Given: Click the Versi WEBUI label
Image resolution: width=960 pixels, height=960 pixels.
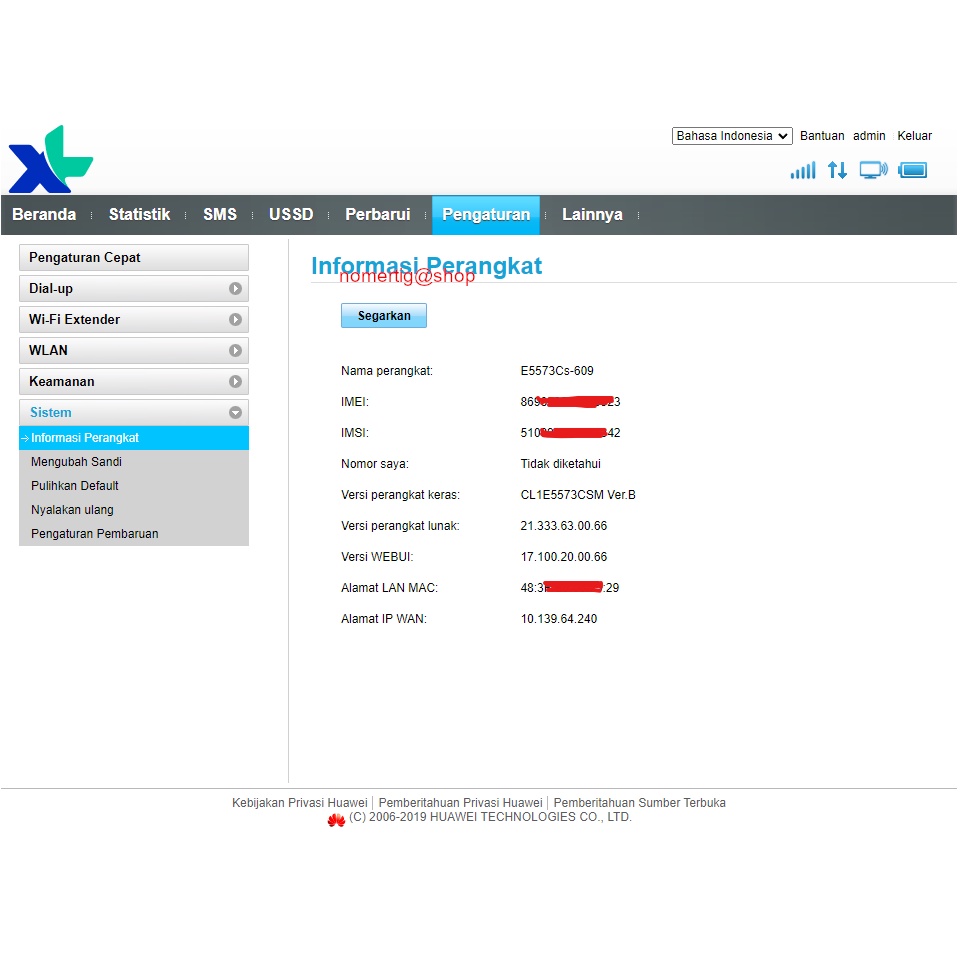Looking at the screenshot, I should click(x=377, y=557).
